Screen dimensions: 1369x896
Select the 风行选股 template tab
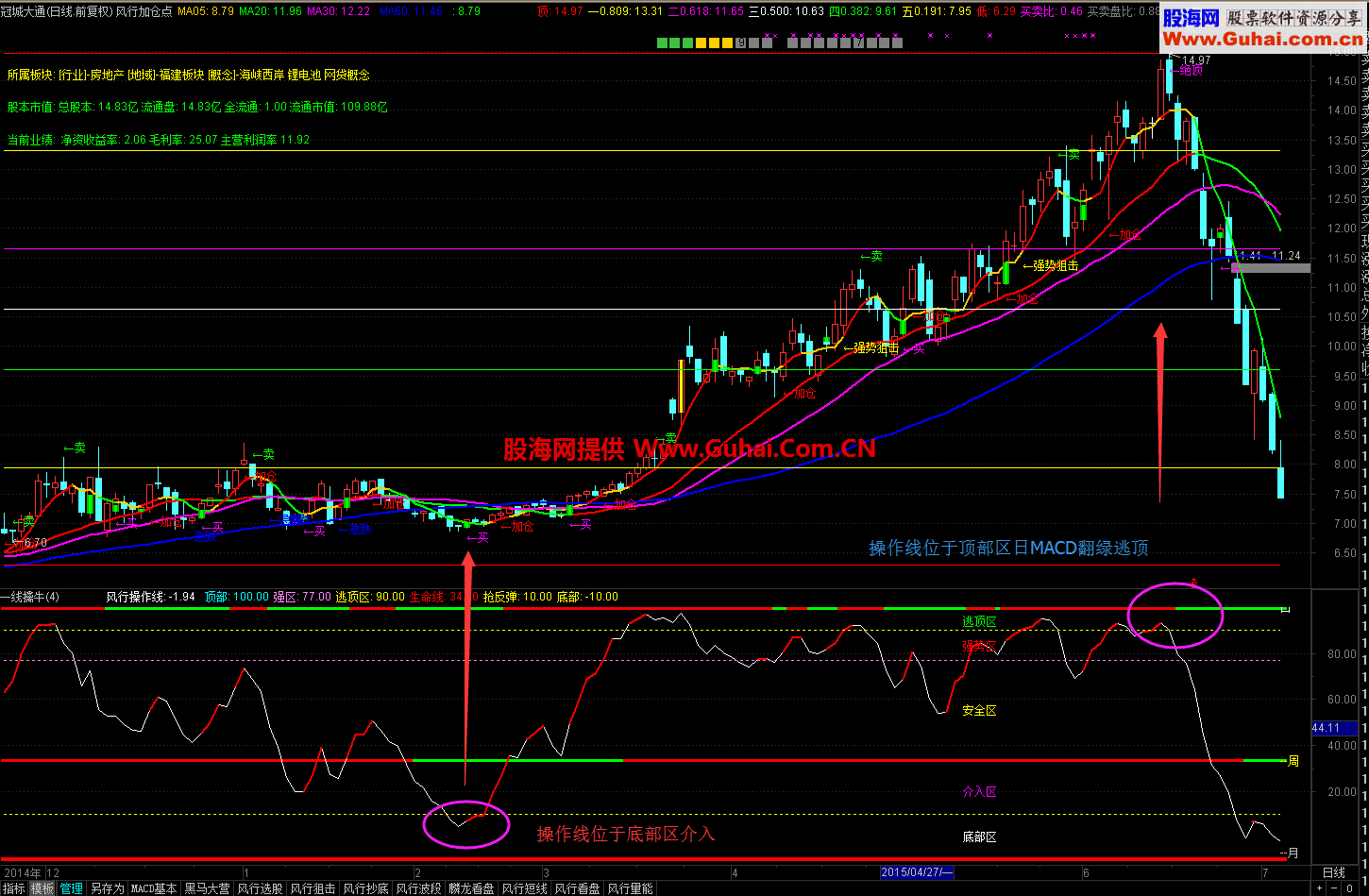[x=260, y=888]
